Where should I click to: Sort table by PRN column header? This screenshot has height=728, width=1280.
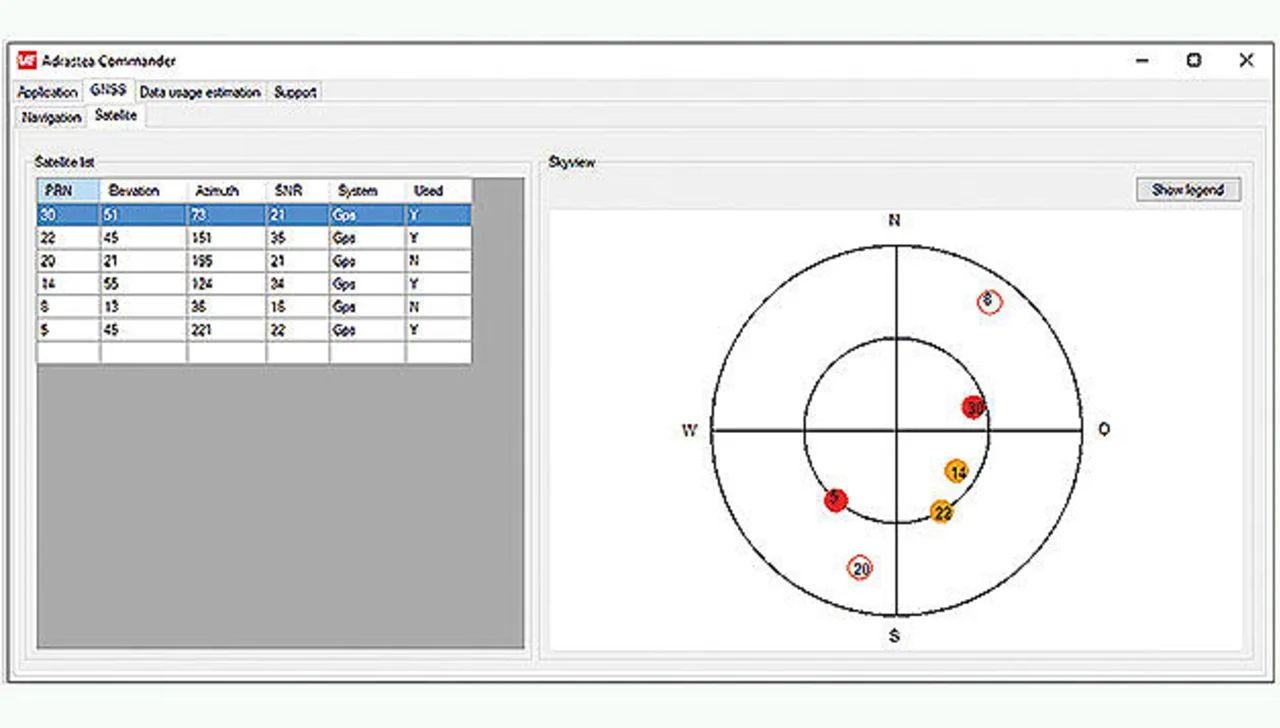click(68, 190)
